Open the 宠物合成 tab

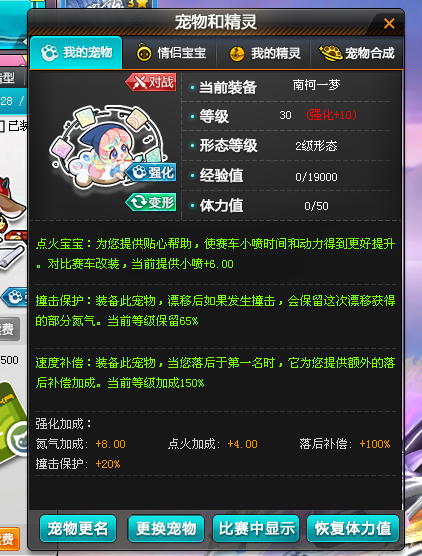(357, 53)
